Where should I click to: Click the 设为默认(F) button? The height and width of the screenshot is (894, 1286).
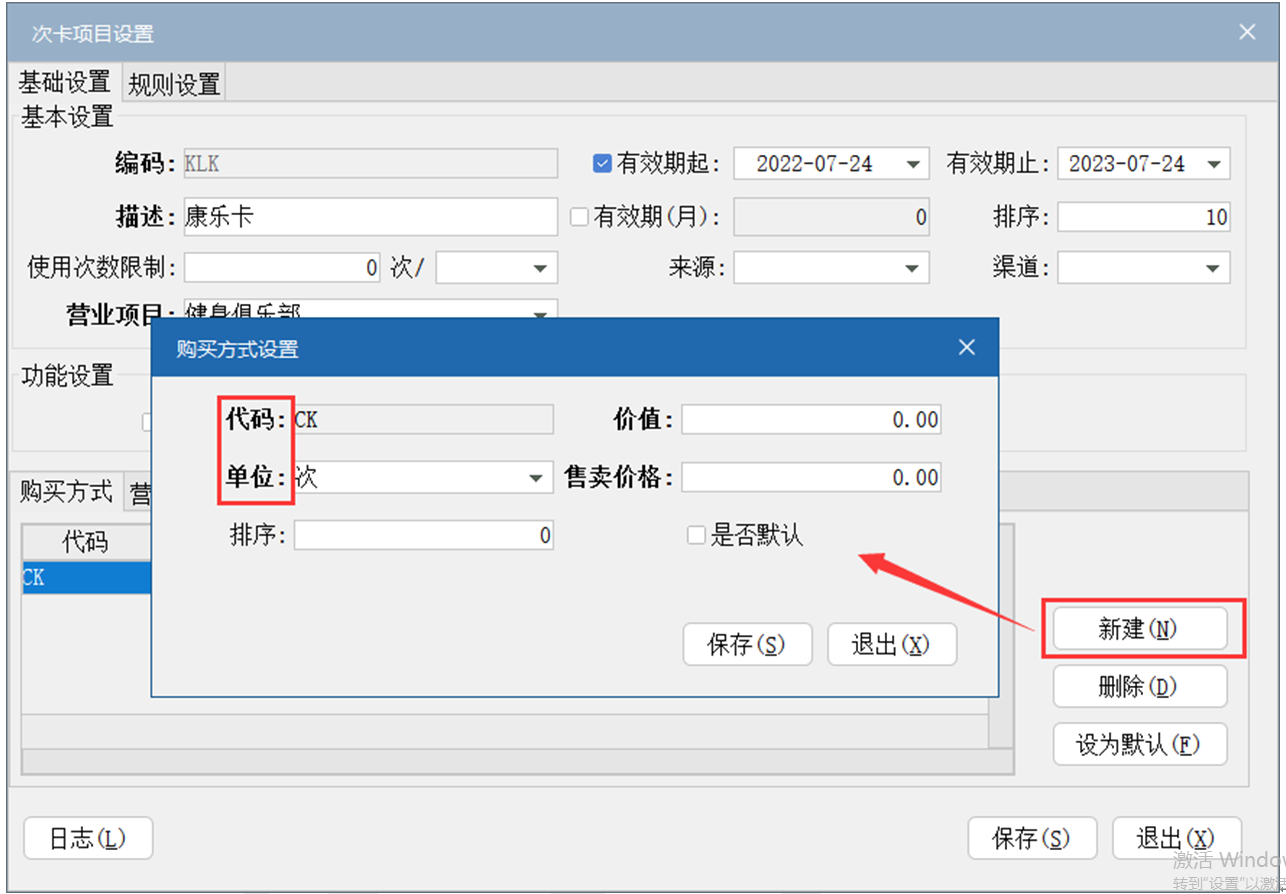tap(1140, 745)
